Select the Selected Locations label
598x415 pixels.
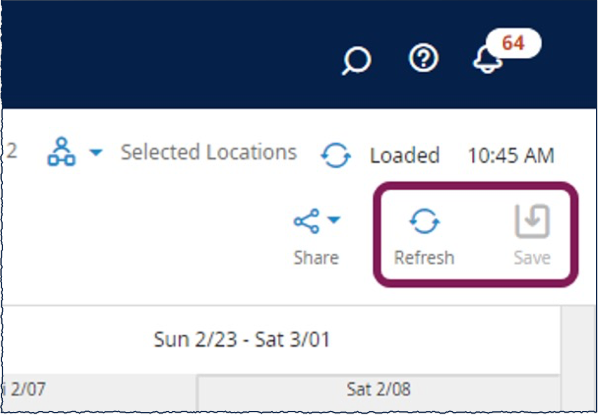[x=209, y=152]
